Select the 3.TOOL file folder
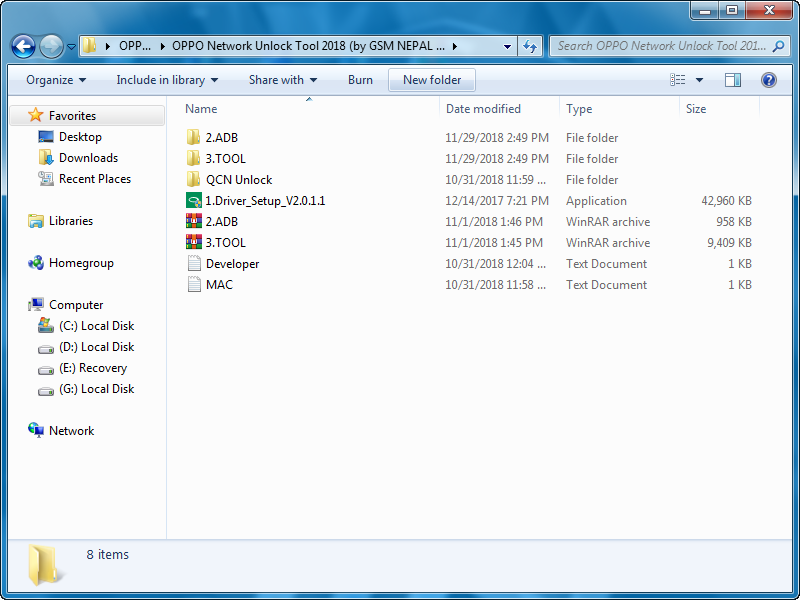800x600 pixels. [x=226, y=159]
